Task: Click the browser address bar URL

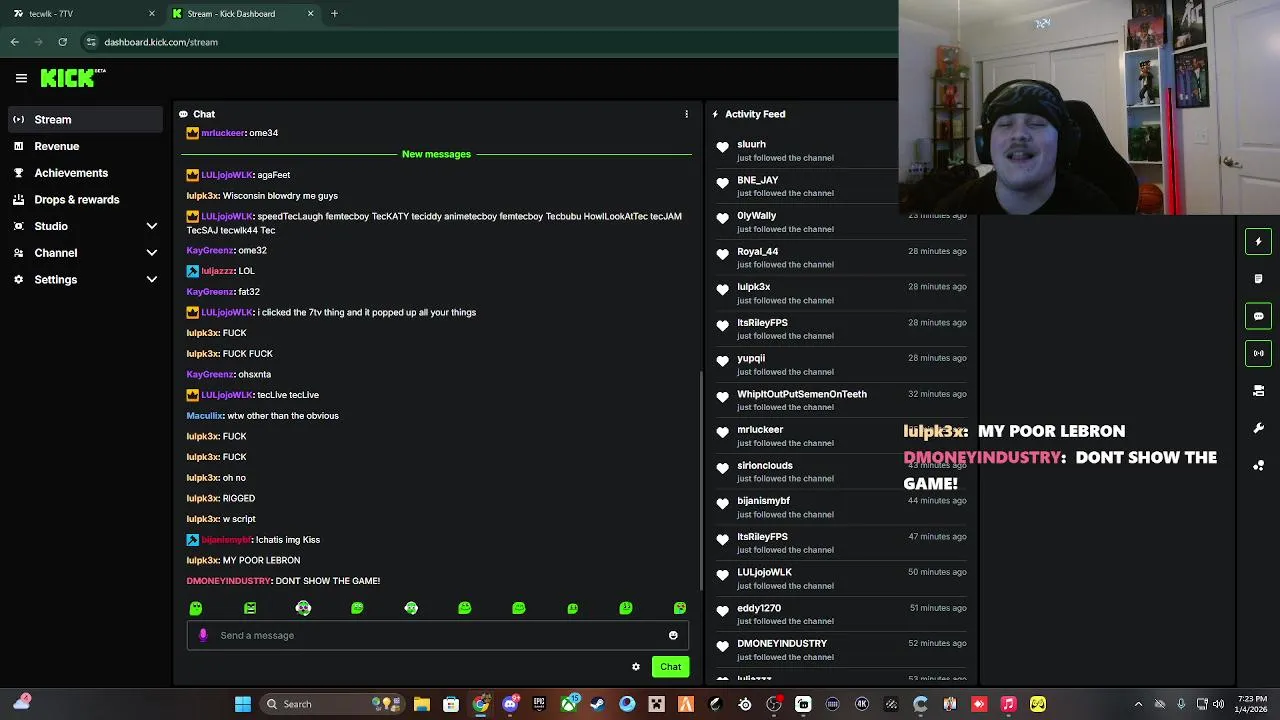Action: tap(161, 42)
